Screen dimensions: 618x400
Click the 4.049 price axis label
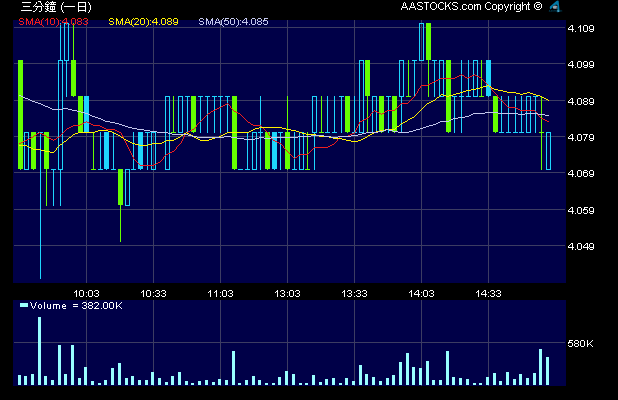[x=581, y=246]
